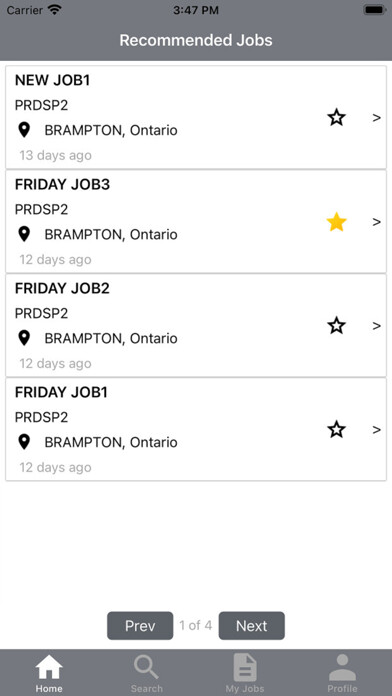Tap the location pin on NEW JOB1

[x=24, y=130]
